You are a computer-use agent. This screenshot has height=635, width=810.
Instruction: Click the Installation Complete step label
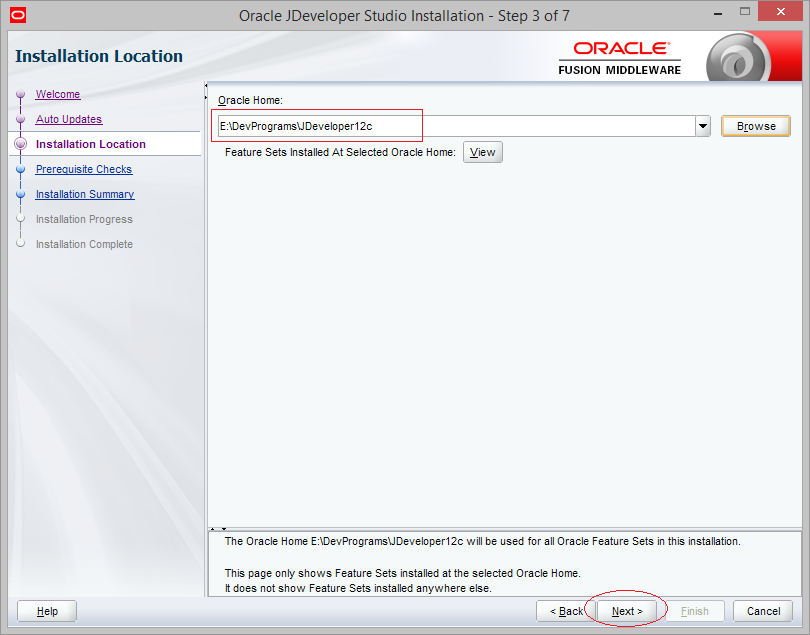click(84, 244)
